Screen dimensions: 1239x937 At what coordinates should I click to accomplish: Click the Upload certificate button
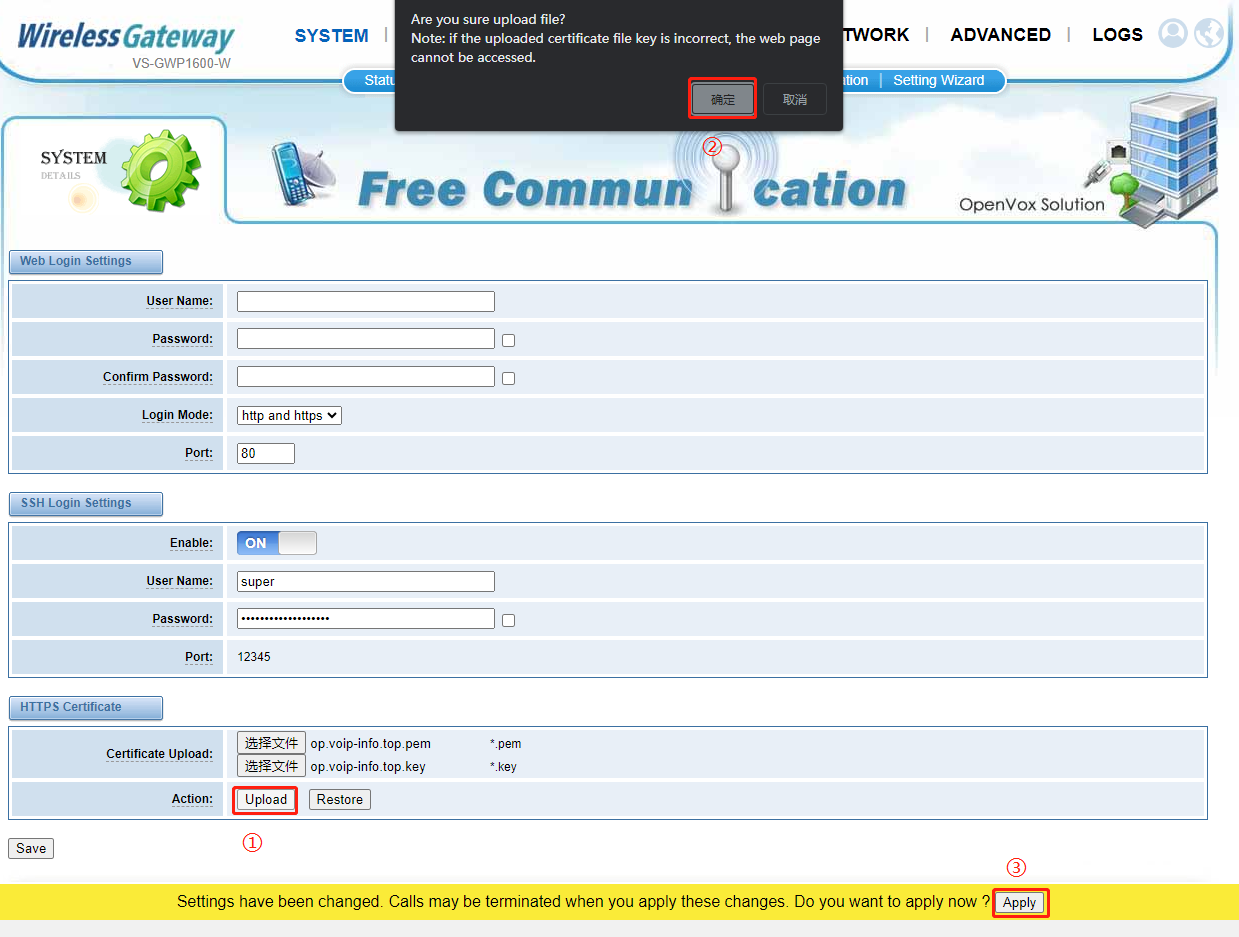[266, 799]
